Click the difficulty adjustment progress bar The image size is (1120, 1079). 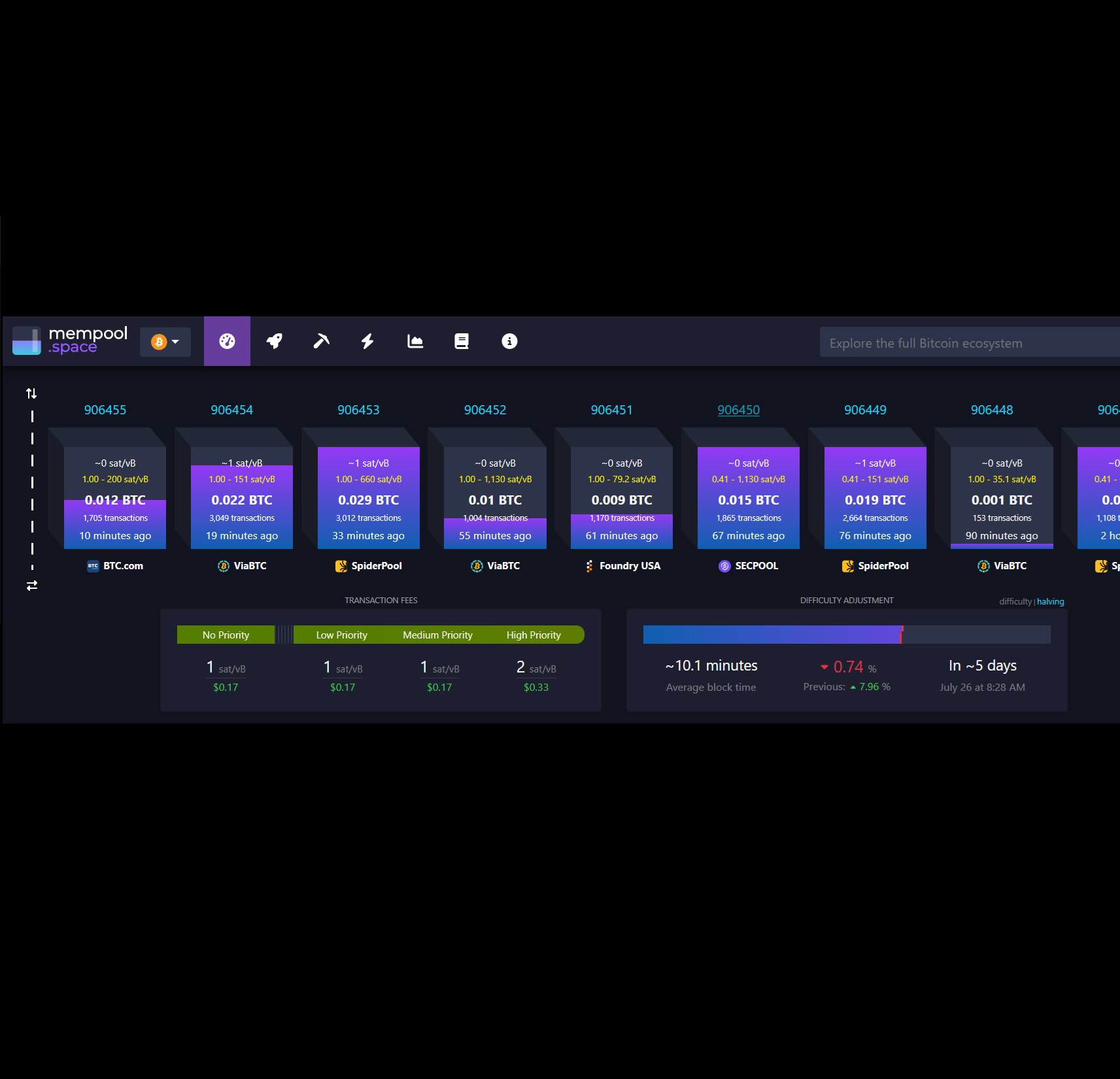pyautogui.click(x=847, y=635)
